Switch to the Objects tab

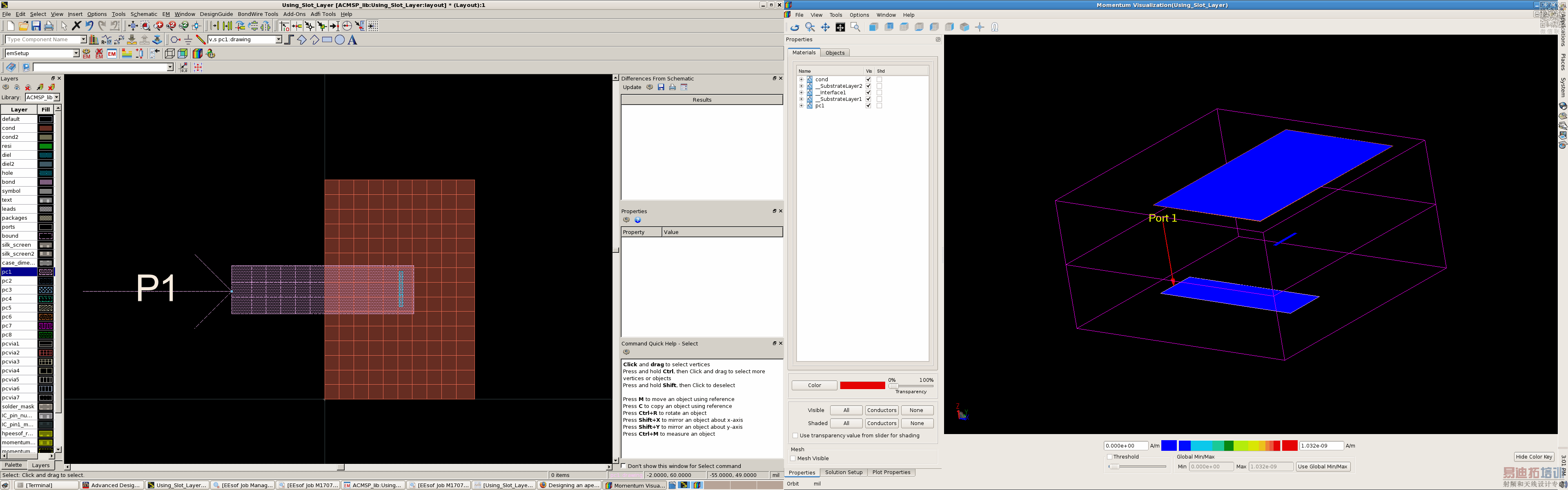pos(835,53)
